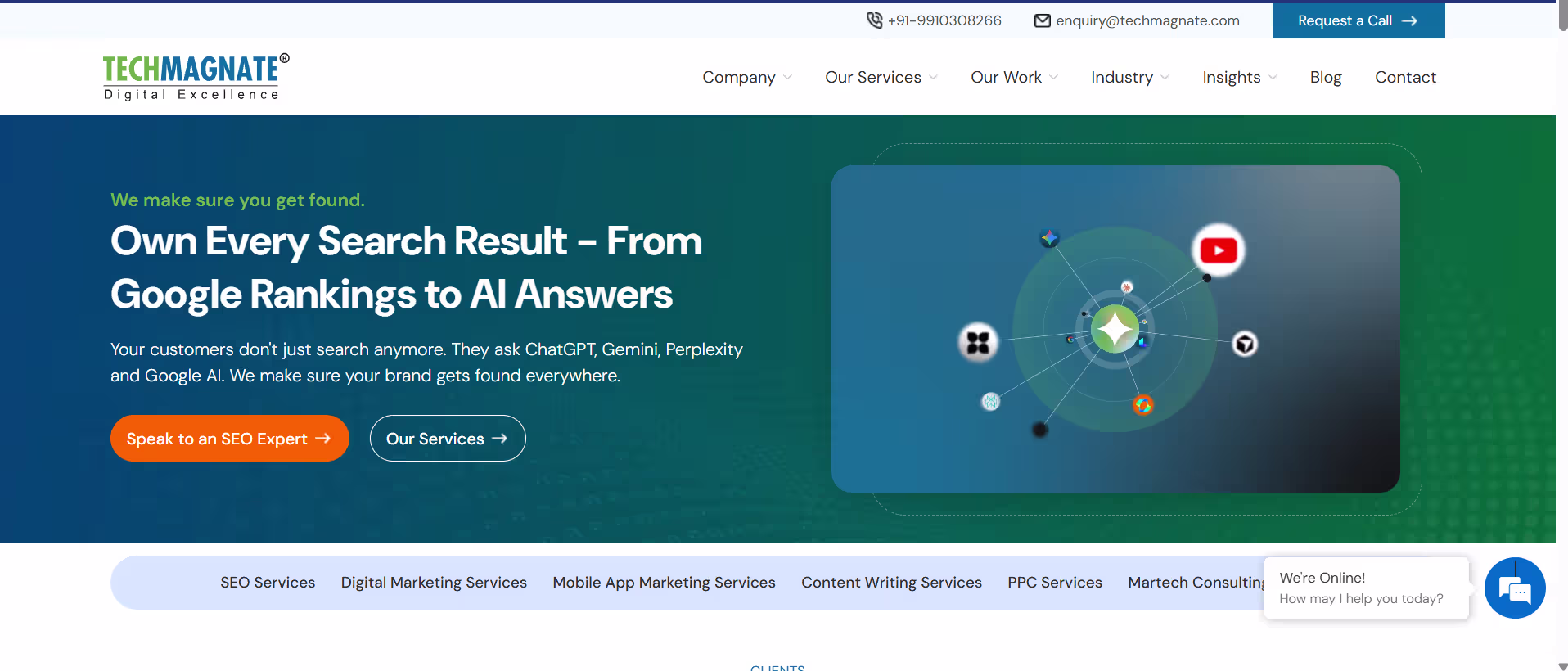1568x671 pixels.
Task: Click the arrow on Speak to an SEO Expert
Action: pos(323,439)
